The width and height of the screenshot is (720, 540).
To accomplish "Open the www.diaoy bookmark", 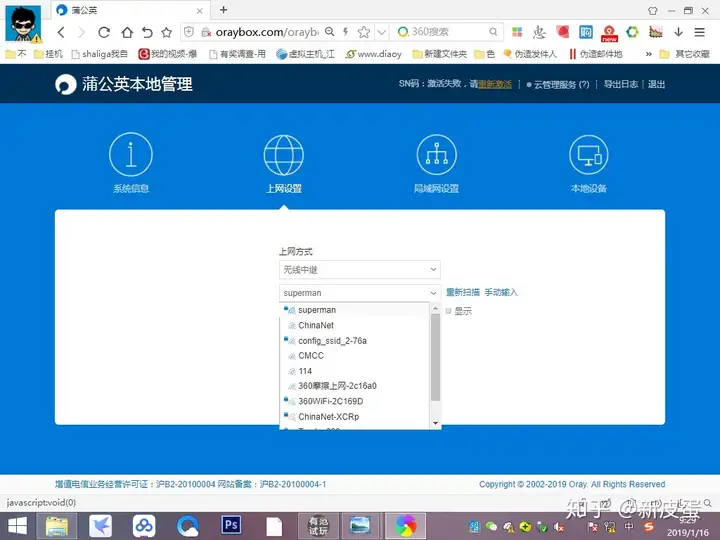I will coord(373,54).
